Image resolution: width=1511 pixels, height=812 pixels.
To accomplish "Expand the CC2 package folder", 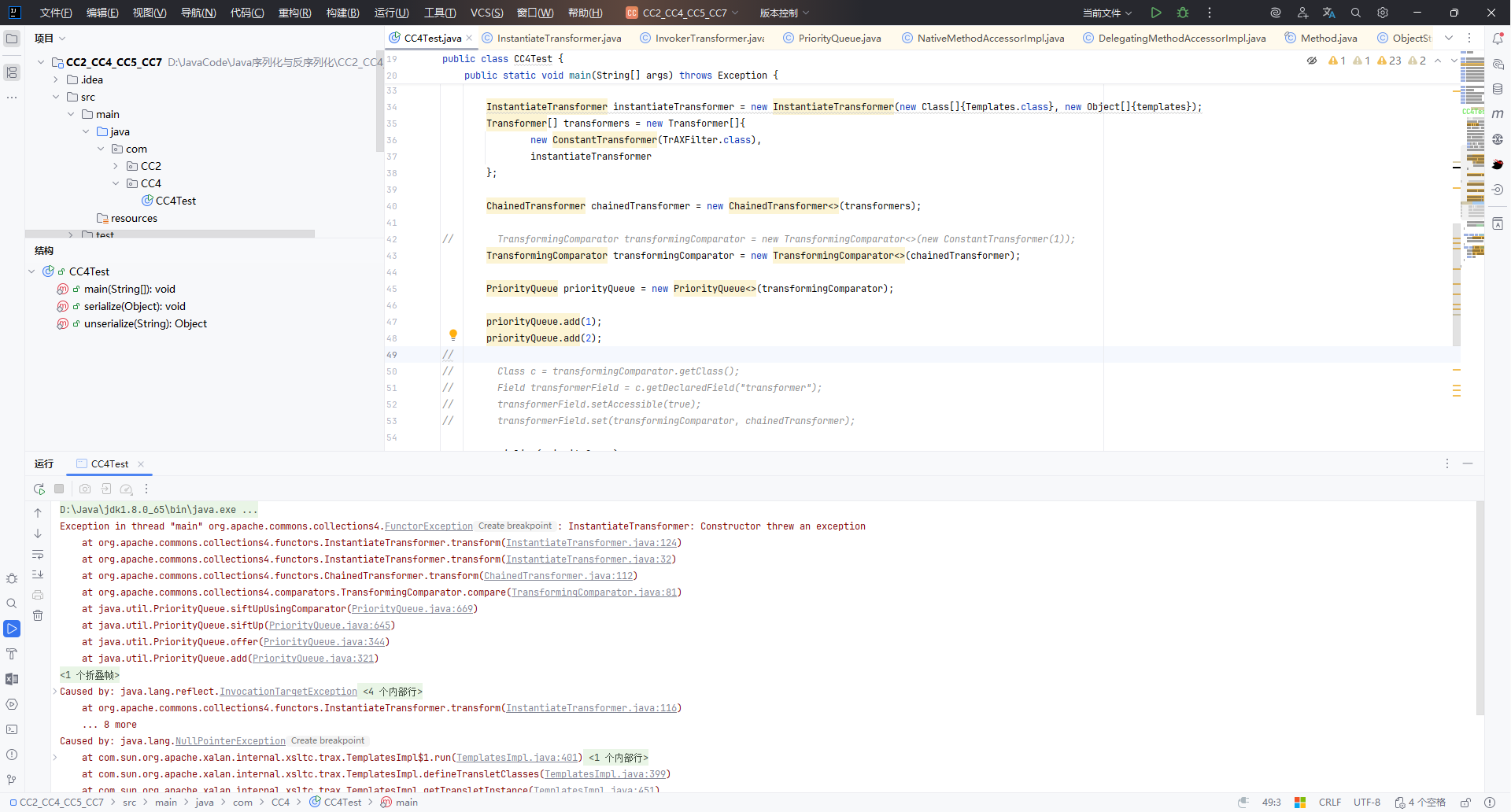I will tap(116, 166).
